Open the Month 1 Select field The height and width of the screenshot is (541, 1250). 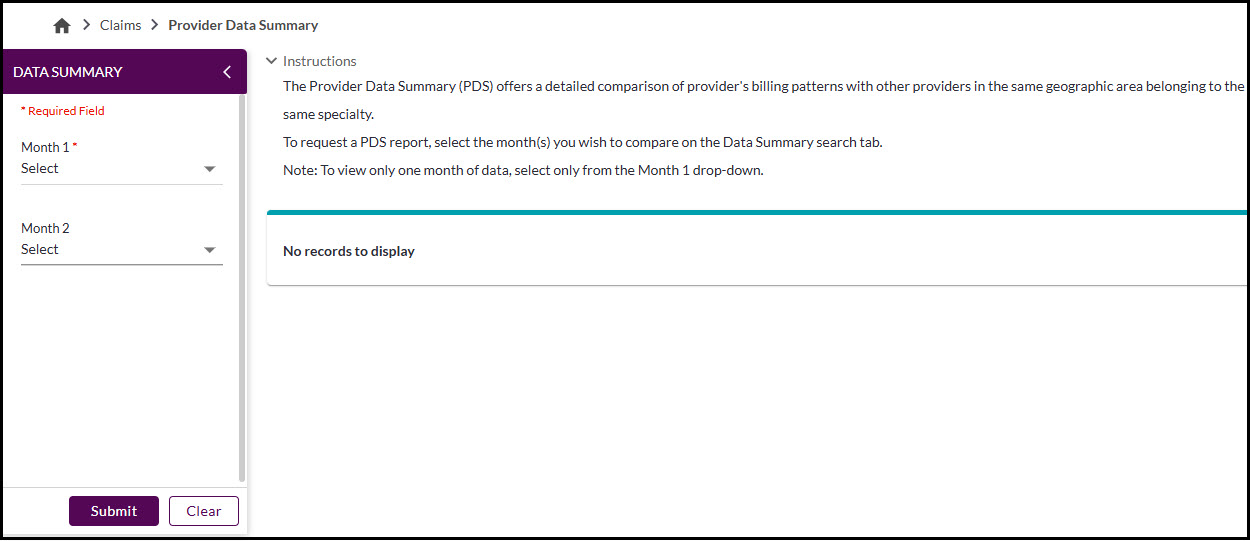click(110, 169)
